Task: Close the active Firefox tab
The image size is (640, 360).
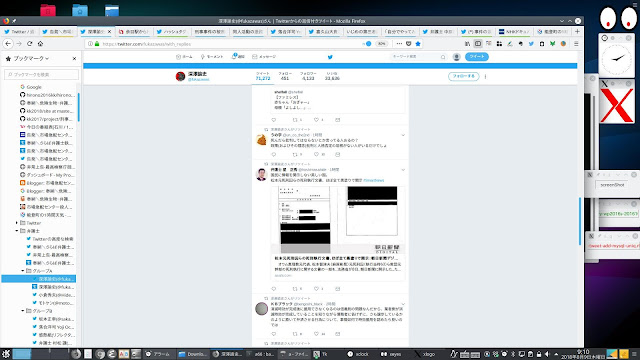Action: point(109,31)
